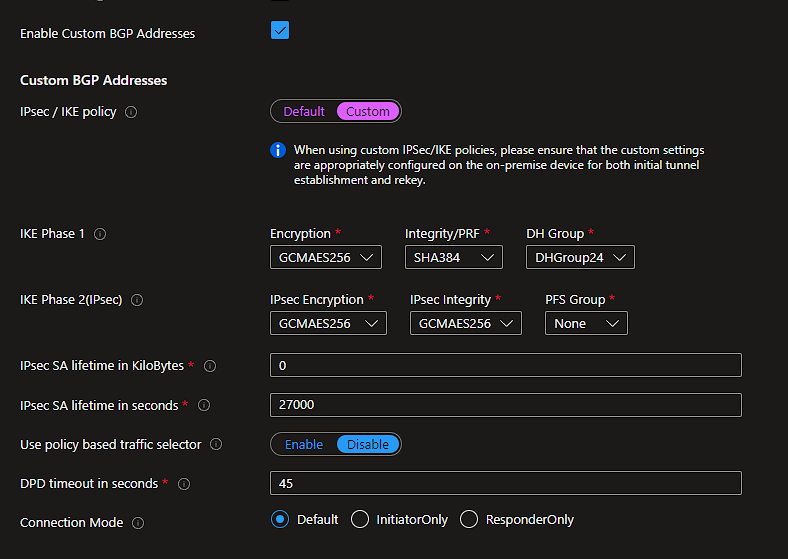This screenshot has height=559, width=788.
Task: Click info icon for policy based traffic selector
Action: [x=216, y=444]
